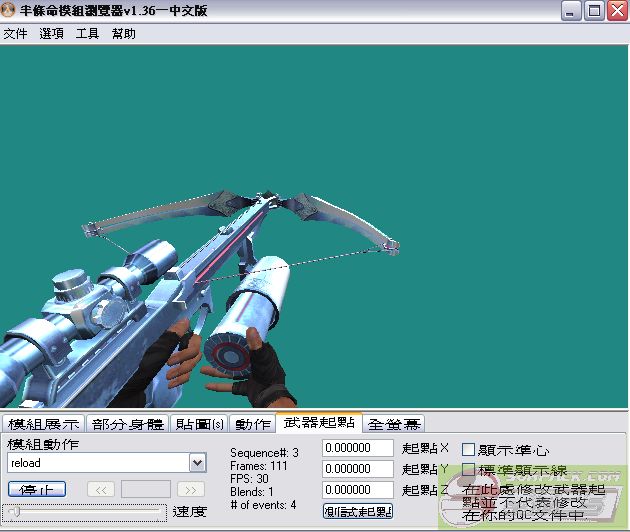Open the 幫助 menu

(124, 33)
